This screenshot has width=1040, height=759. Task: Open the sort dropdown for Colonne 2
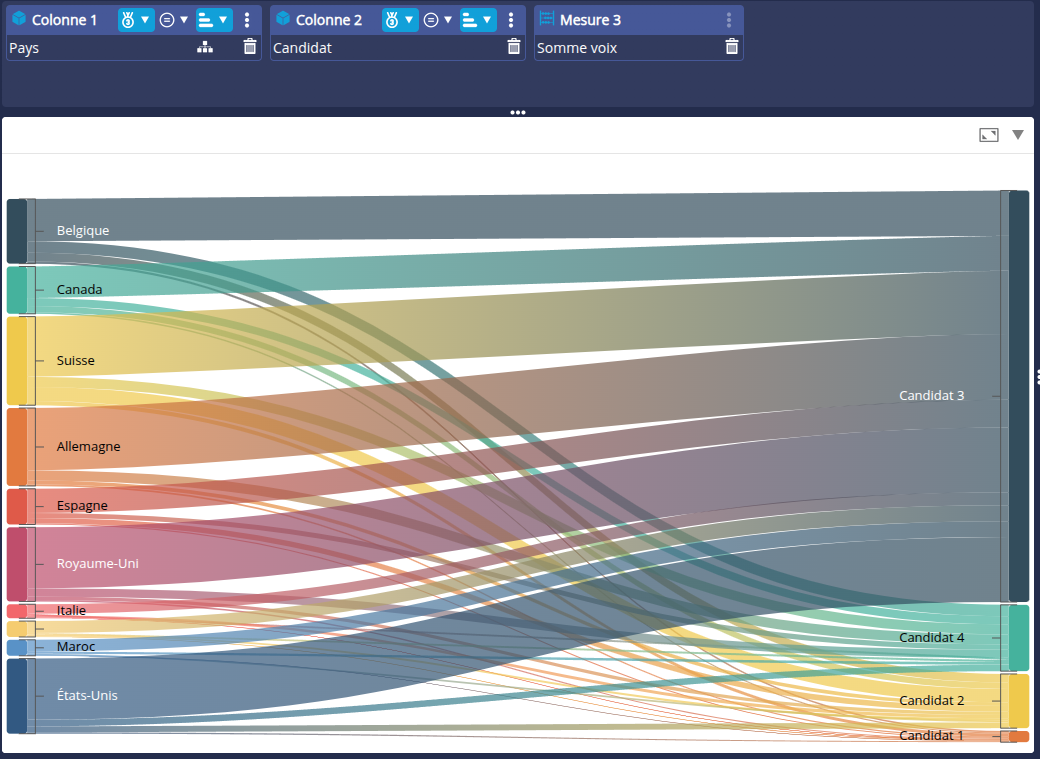(x=487, y=20)
